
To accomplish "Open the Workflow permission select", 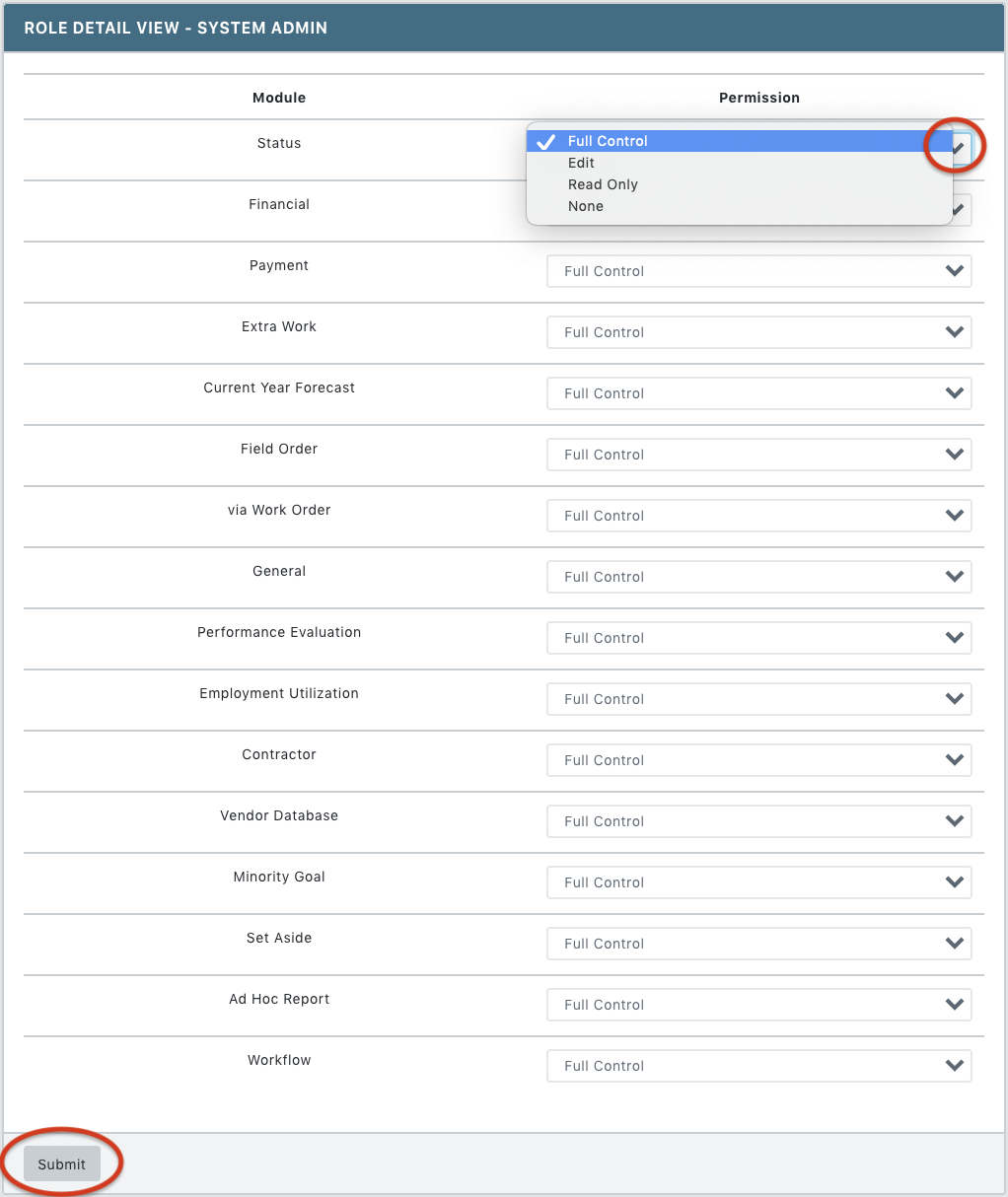I will 759,1066.
